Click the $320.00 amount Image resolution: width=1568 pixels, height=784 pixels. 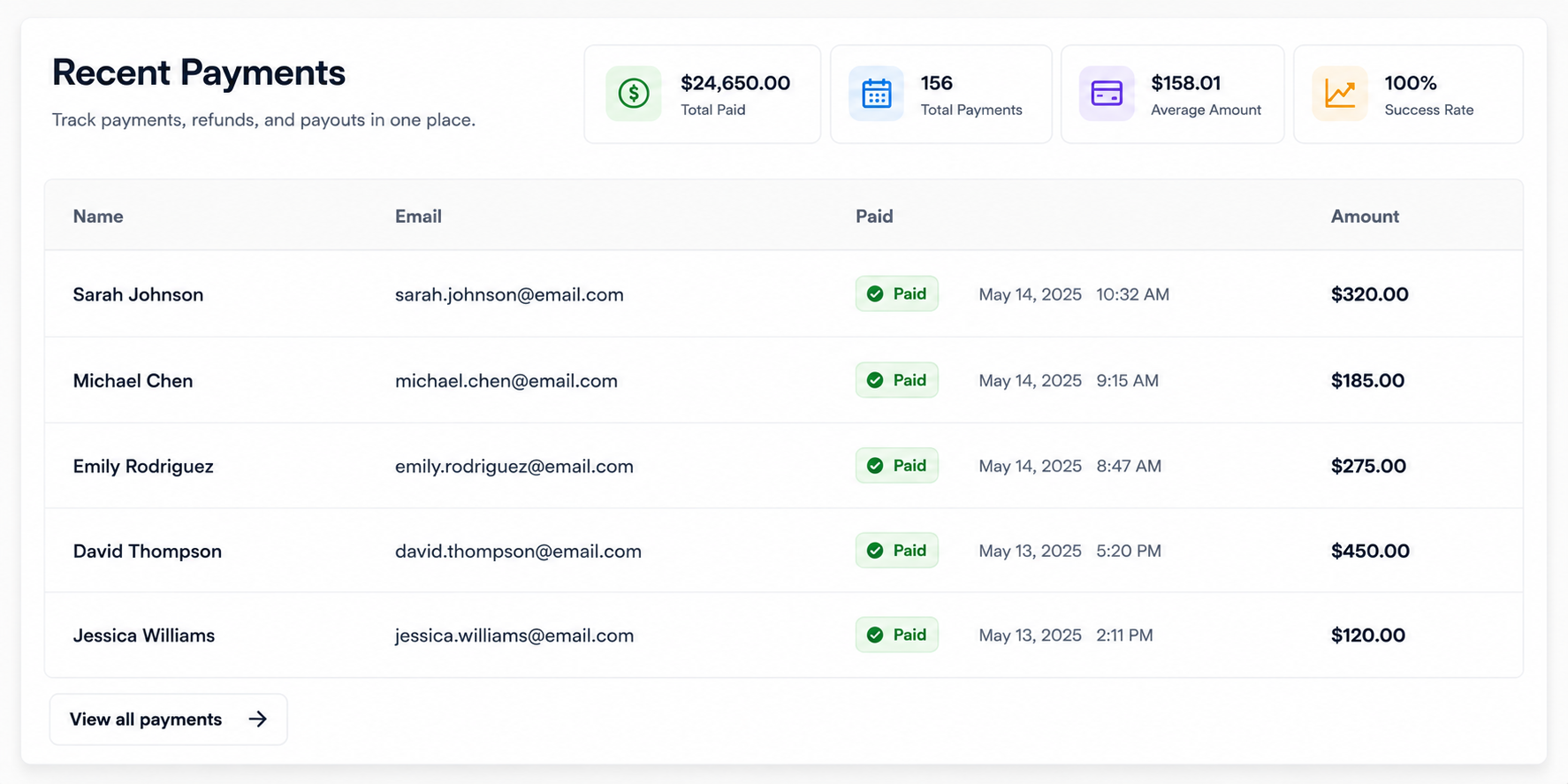click(x=1370, y=294)
